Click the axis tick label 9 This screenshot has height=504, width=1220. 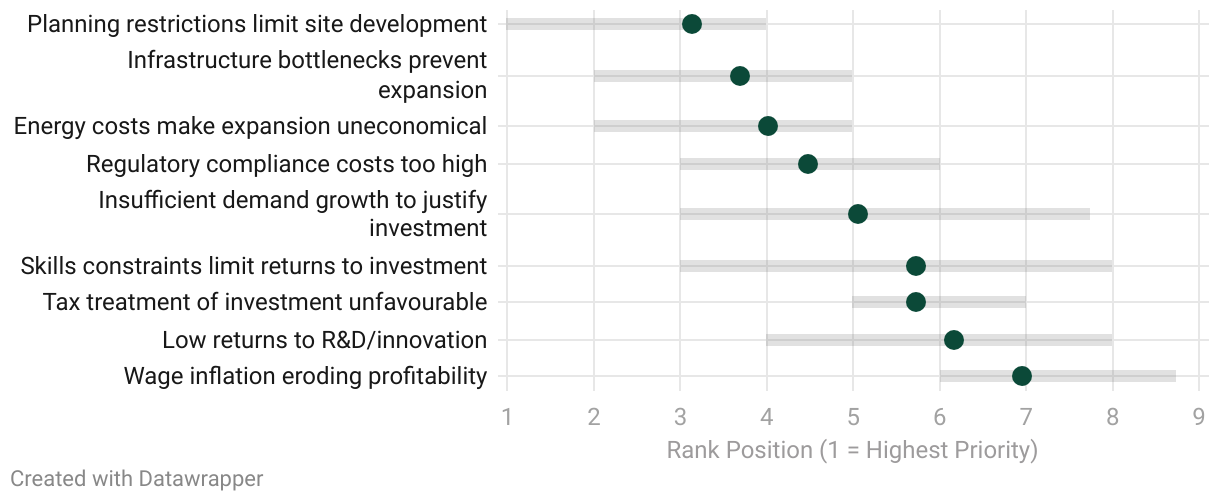(1198, 415)
